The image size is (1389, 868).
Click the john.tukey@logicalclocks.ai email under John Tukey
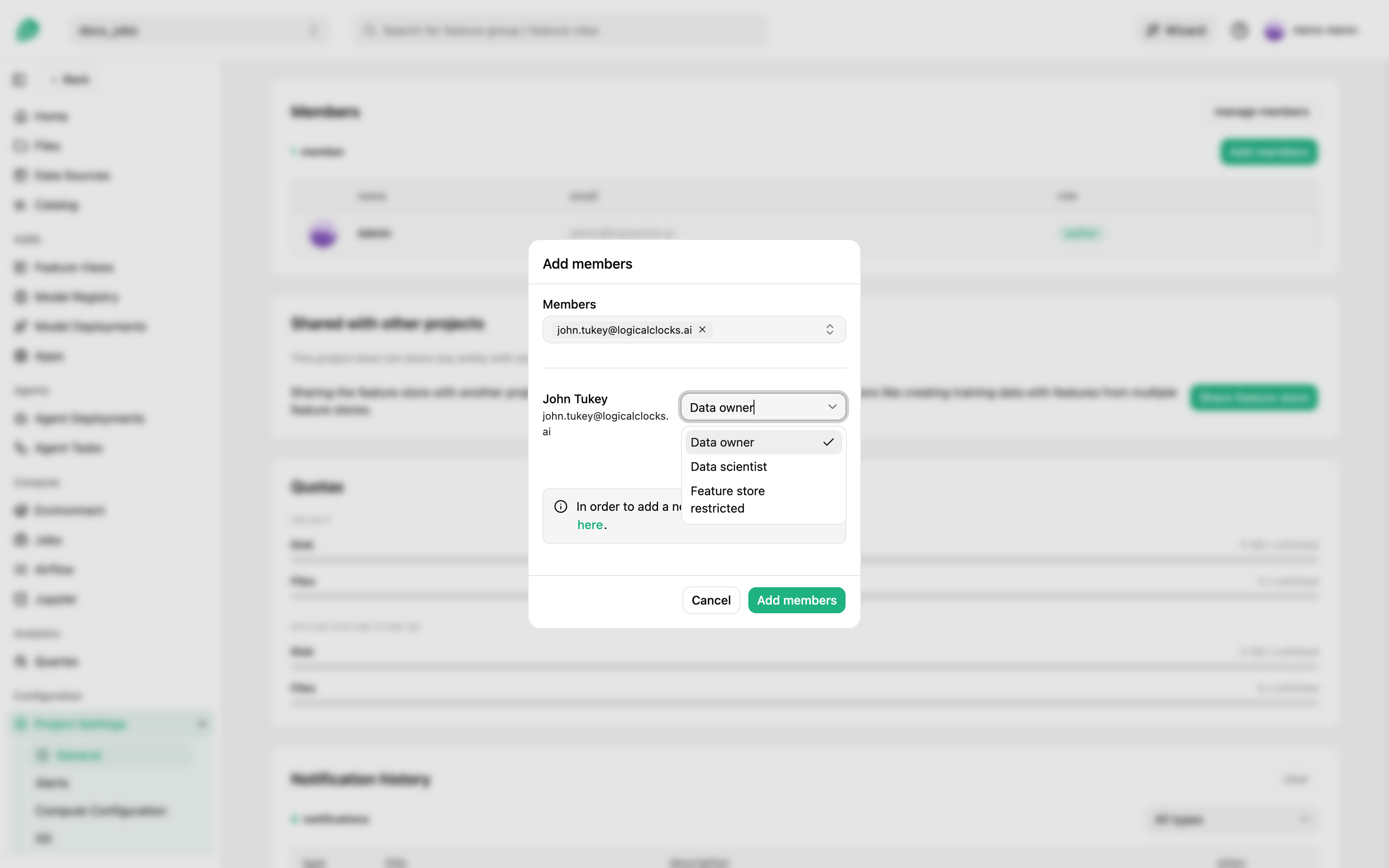point(605,424)
